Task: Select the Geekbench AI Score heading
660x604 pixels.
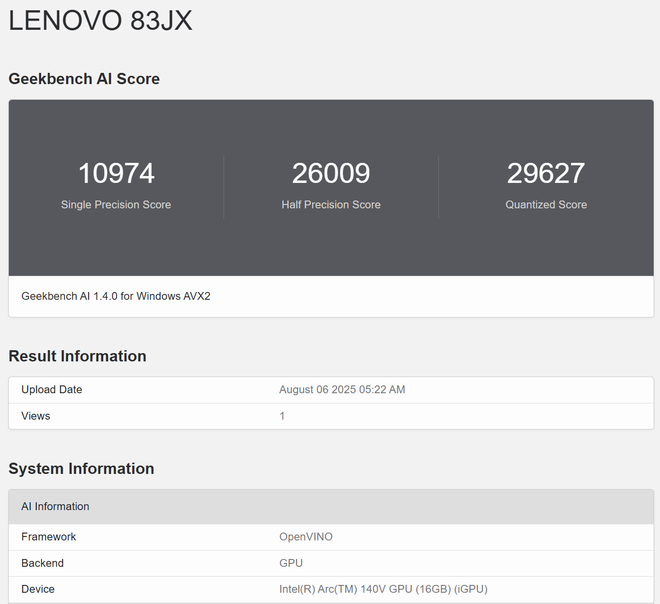Action: pyautogui.click(x=84, y=79)
